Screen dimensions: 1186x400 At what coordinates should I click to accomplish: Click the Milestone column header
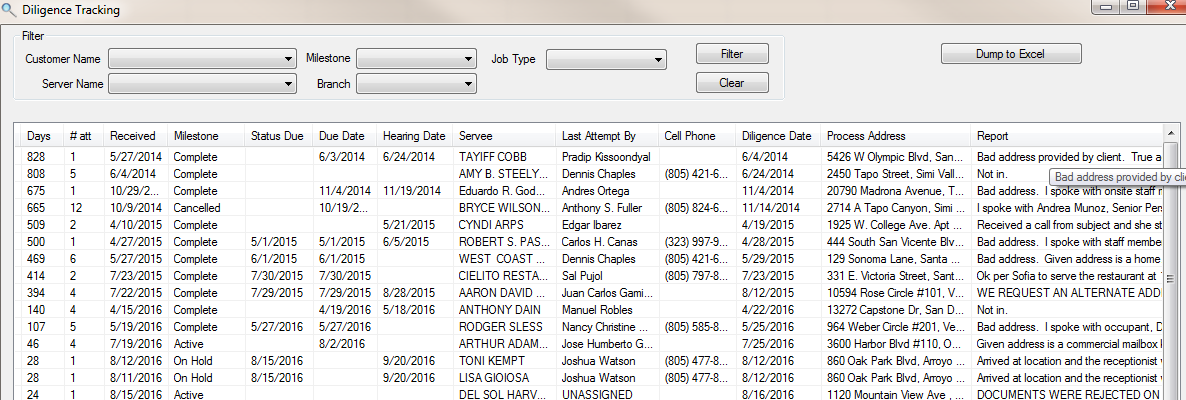click(206, 136)
